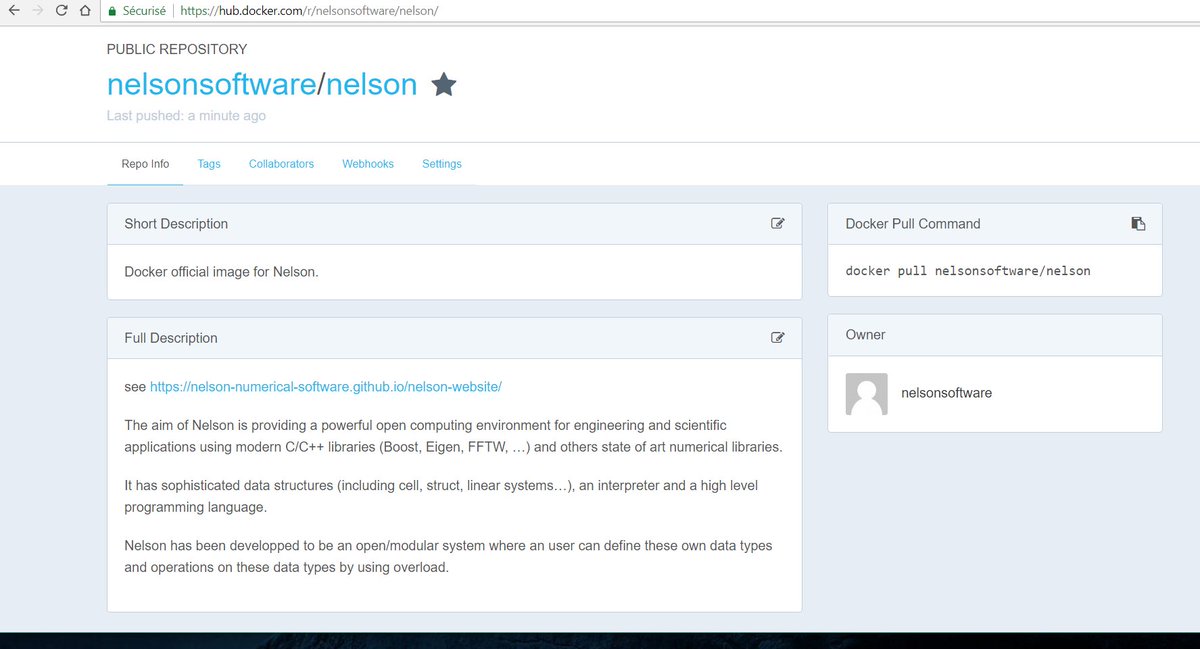This screenshot has height=649, width=1200.
Task: Click the hub.docker.com address bar URL
Action: point(309,11)
